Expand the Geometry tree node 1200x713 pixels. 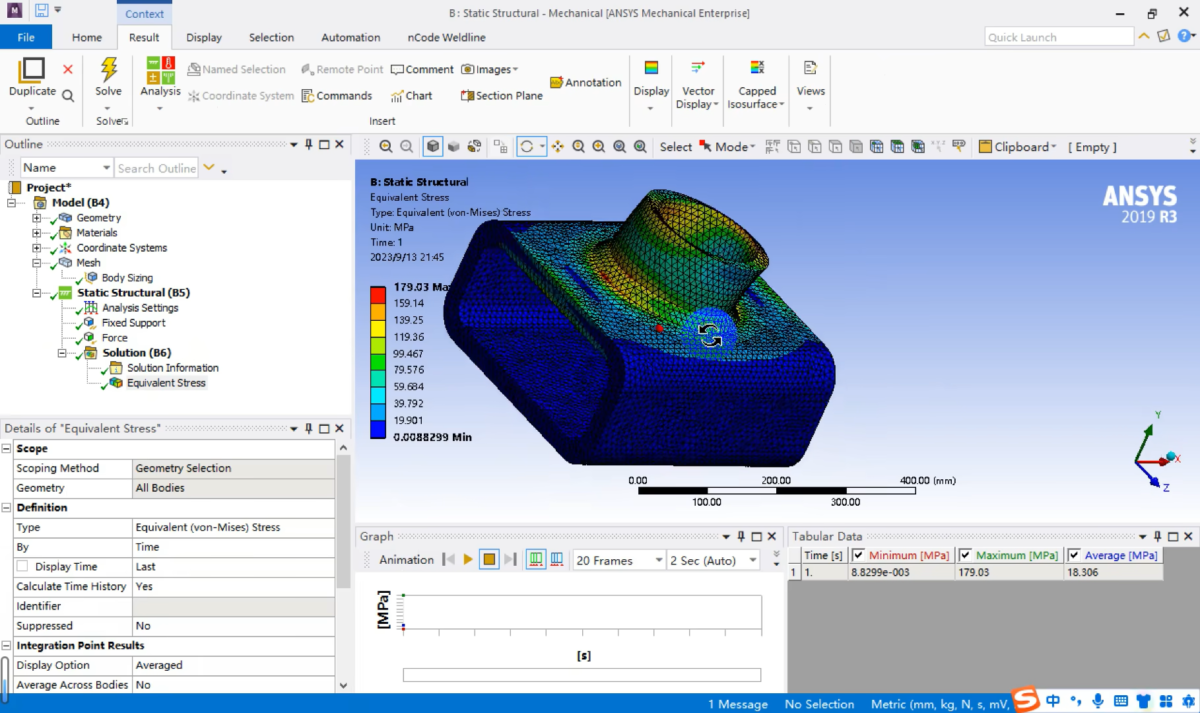[x=37, y=218]
